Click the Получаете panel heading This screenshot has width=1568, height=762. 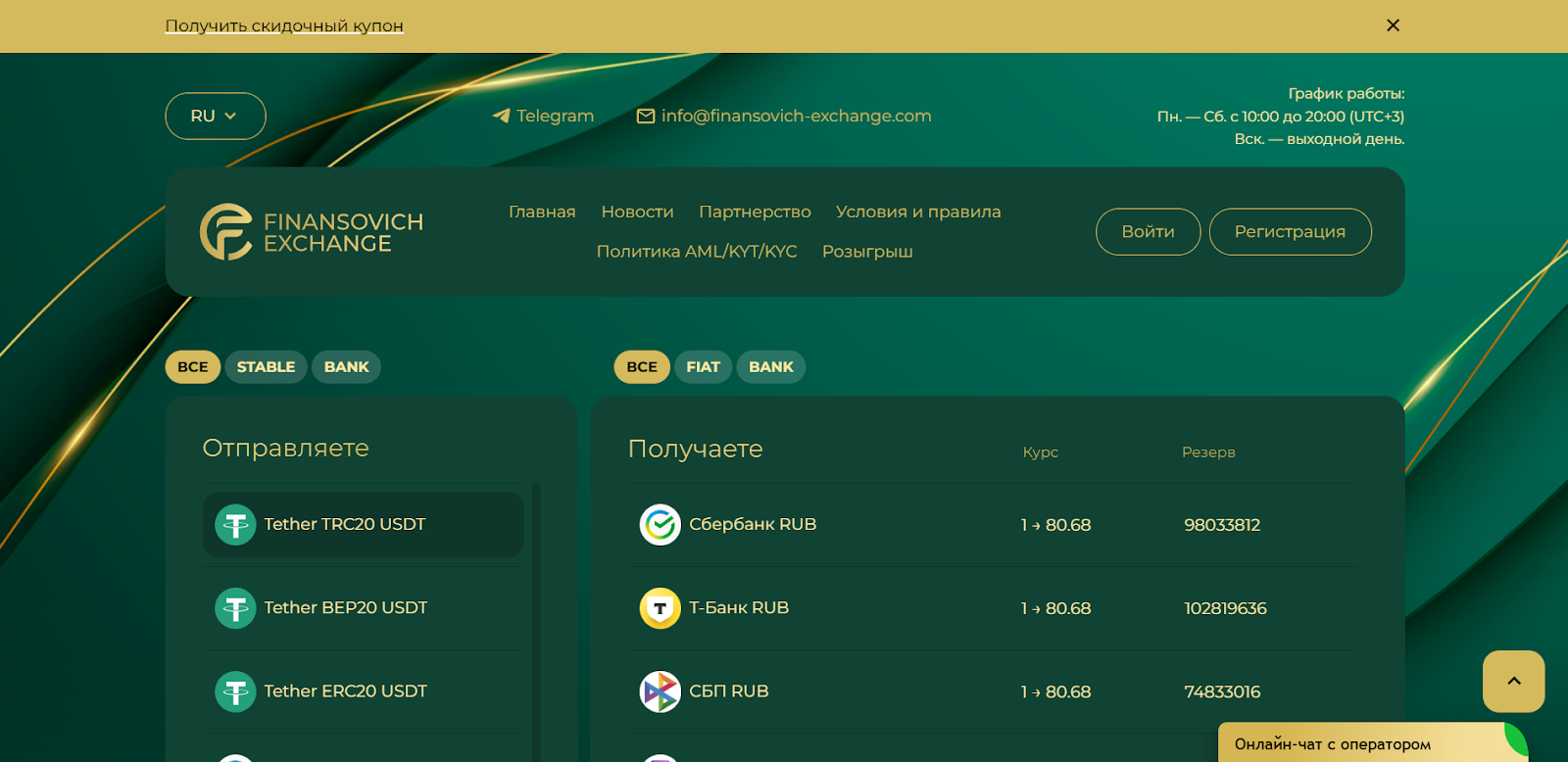(x=695, y=449)
